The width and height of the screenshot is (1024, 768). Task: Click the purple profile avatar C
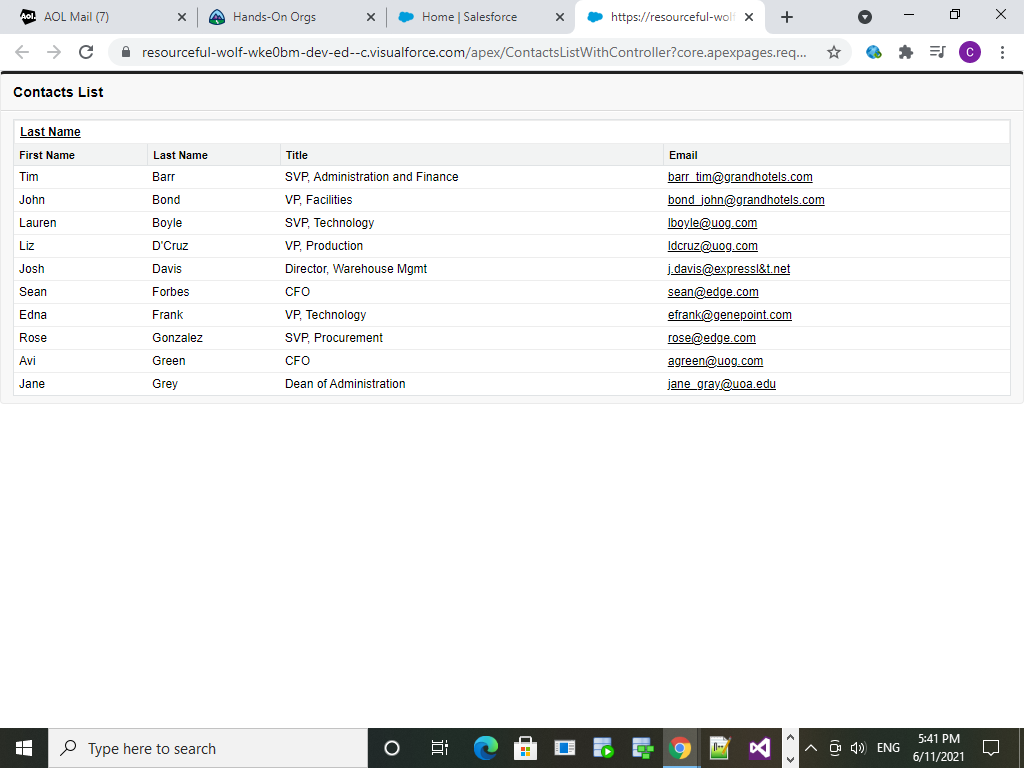970,52
